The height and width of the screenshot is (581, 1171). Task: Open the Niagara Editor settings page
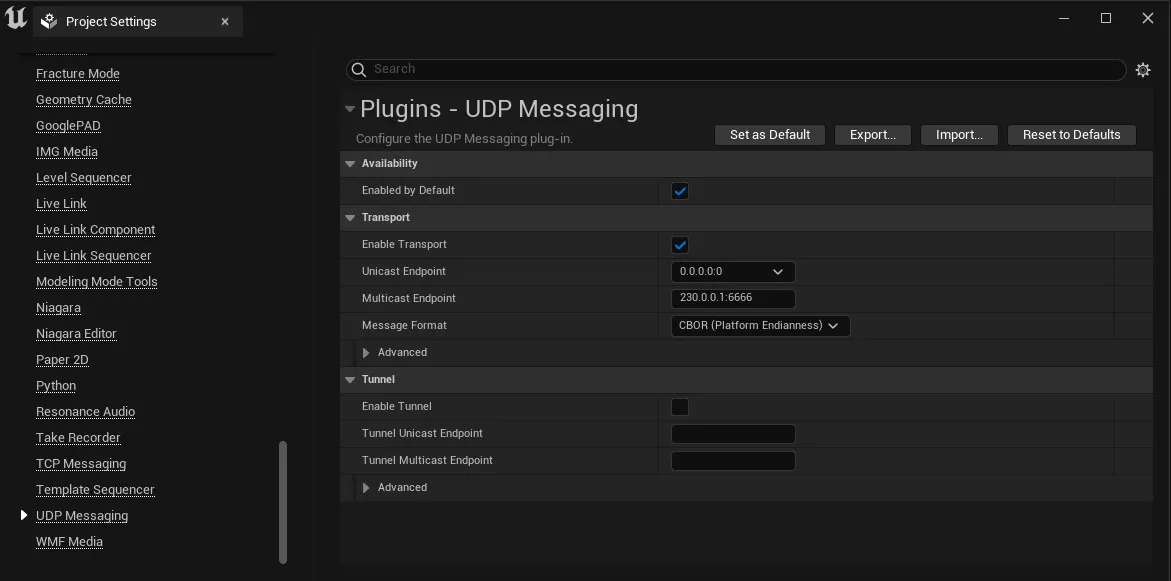tap(76, 334)
